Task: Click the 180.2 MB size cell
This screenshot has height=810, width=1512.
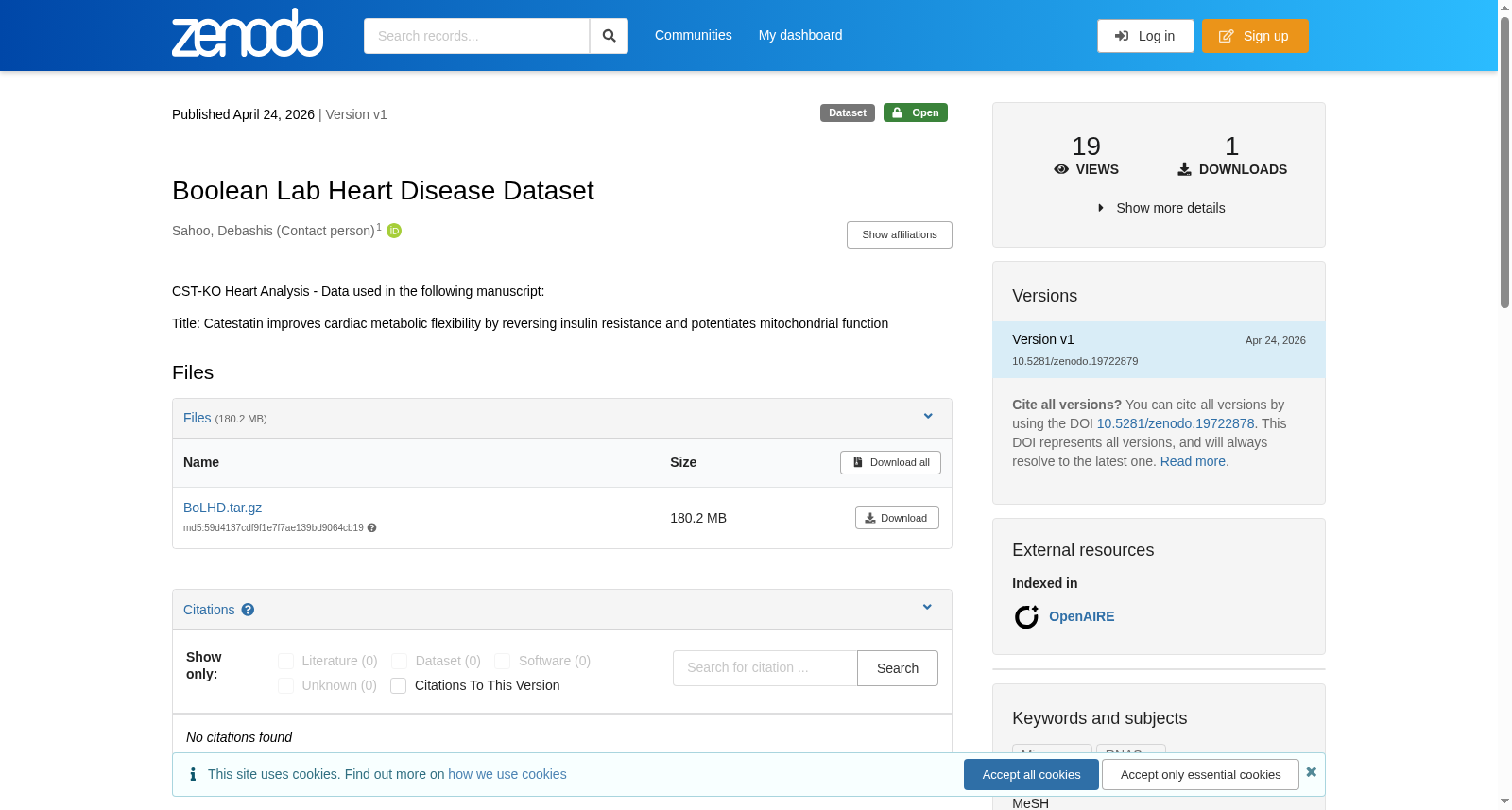Action: 698,518
